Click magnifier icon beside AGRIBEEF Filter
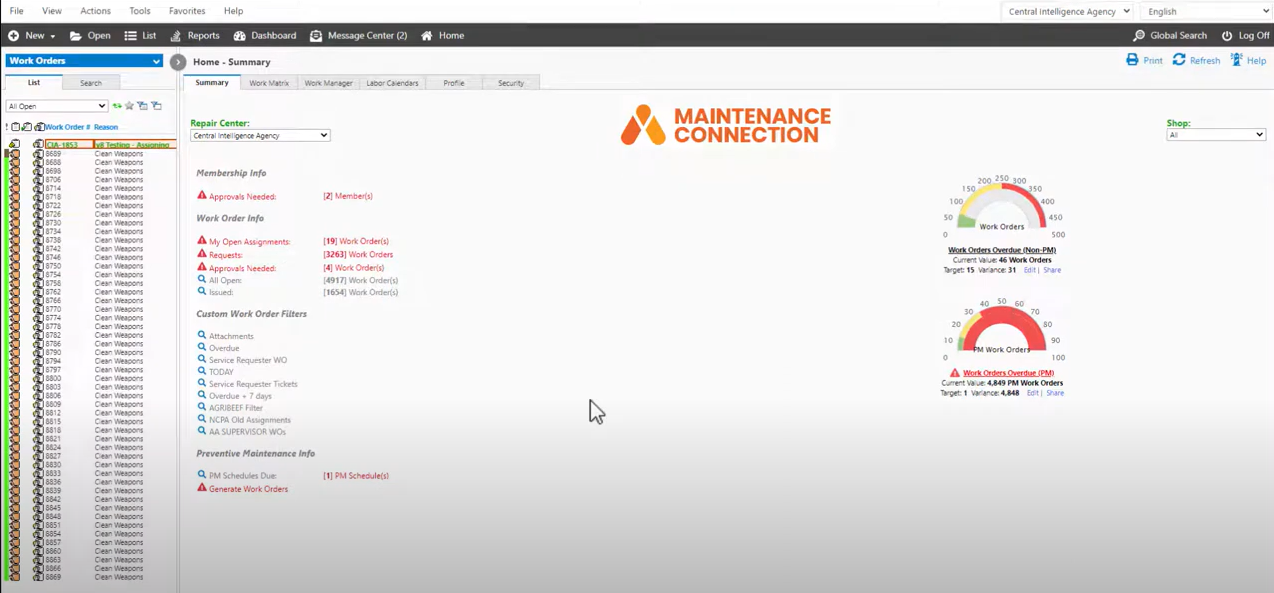1274x593 pixels. point(202,407)
